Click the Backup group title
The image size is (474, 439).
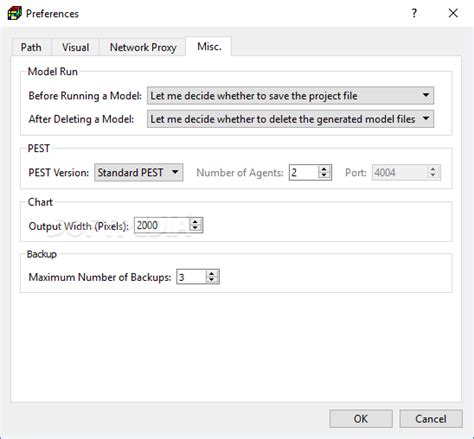pos(42,254)
